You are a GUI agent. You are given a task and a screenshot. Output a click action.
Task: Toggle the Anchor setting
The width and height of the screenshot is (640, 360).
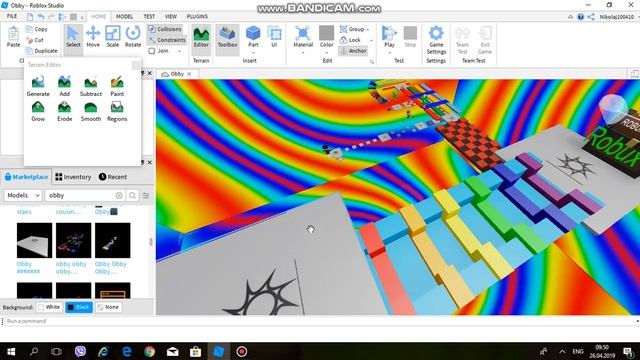(353, 51)
